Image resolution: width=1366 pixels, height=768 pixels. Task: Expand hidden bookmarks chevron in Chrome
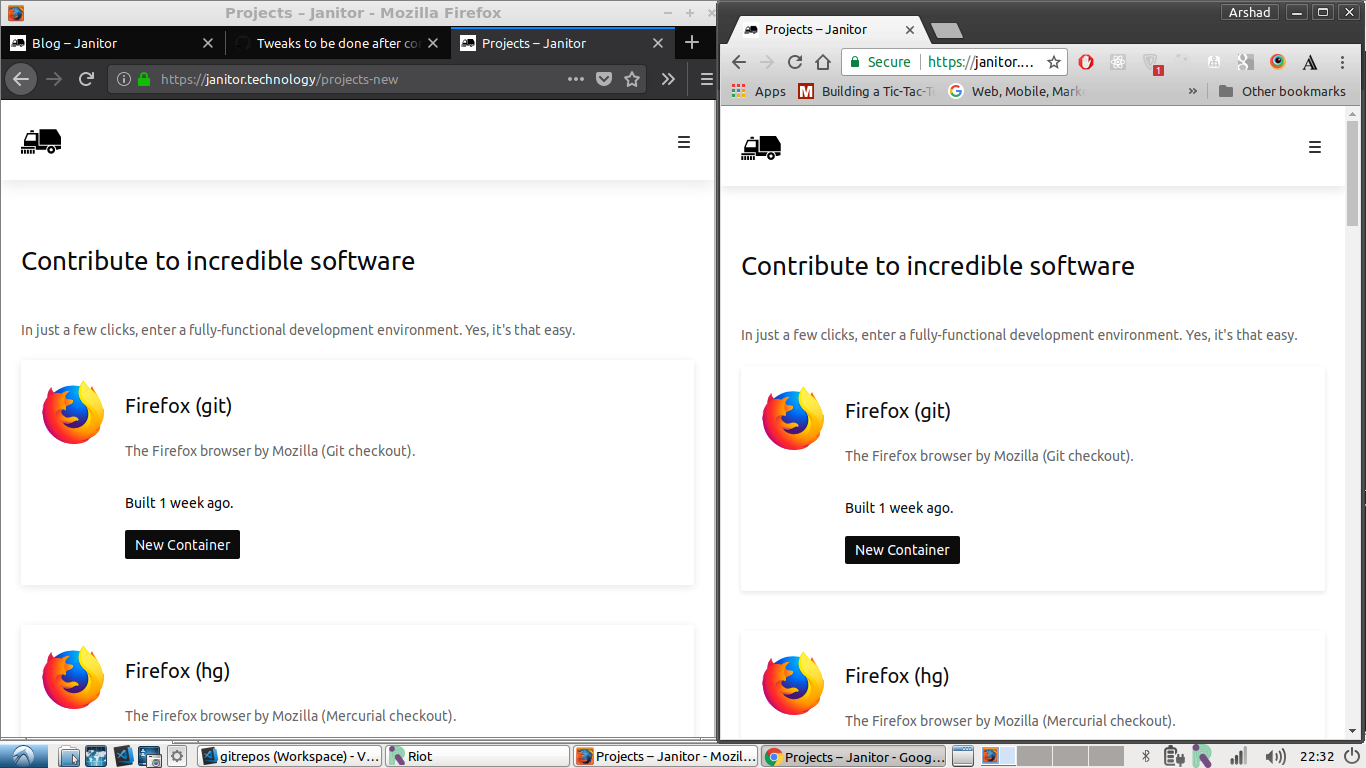1192,91
